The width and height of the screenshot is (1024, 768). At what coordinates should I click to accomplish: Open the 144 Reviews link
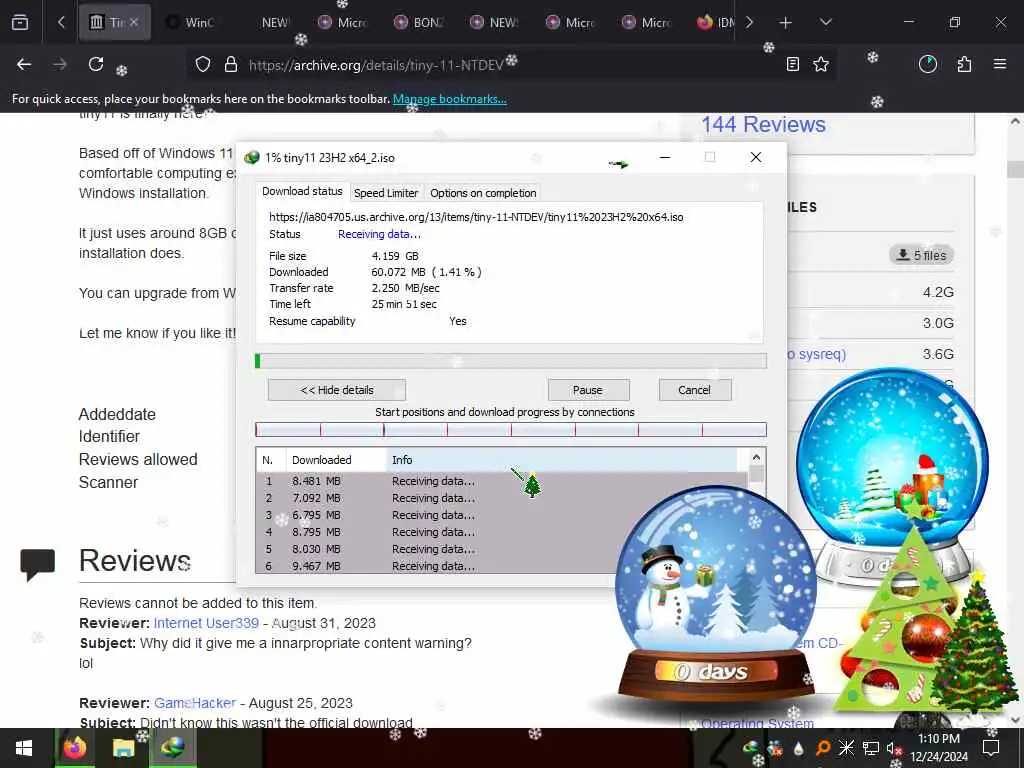763,124
